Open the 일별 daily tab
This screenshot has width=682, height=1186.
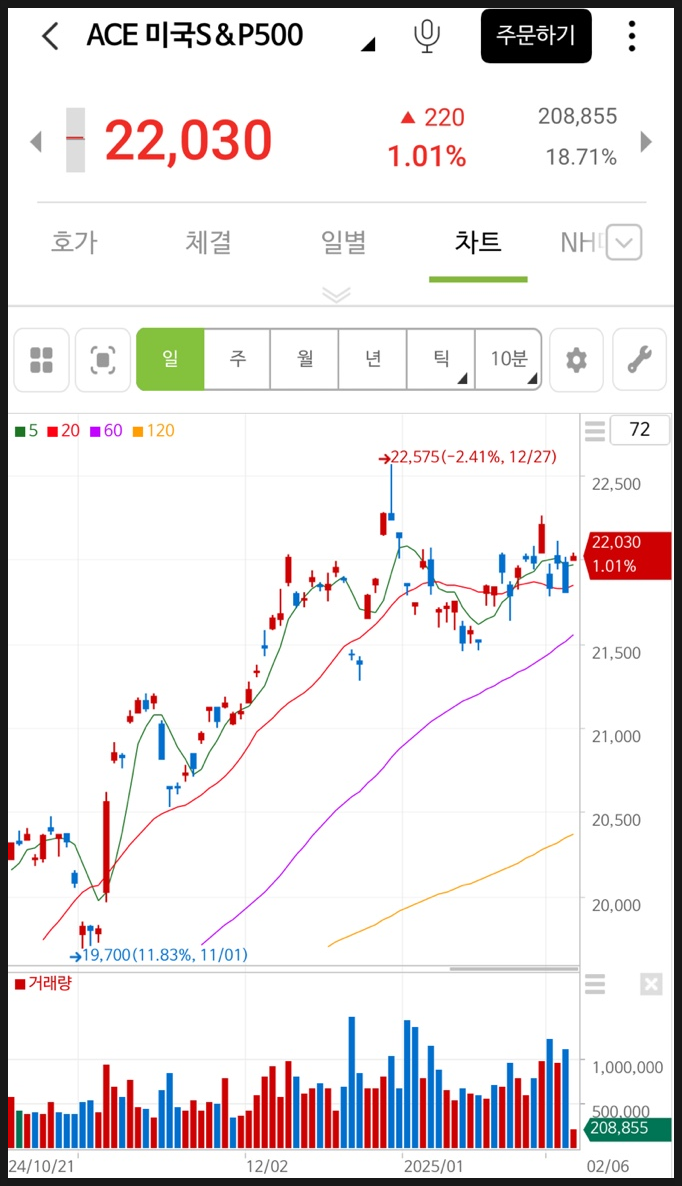tap(343, 242)
